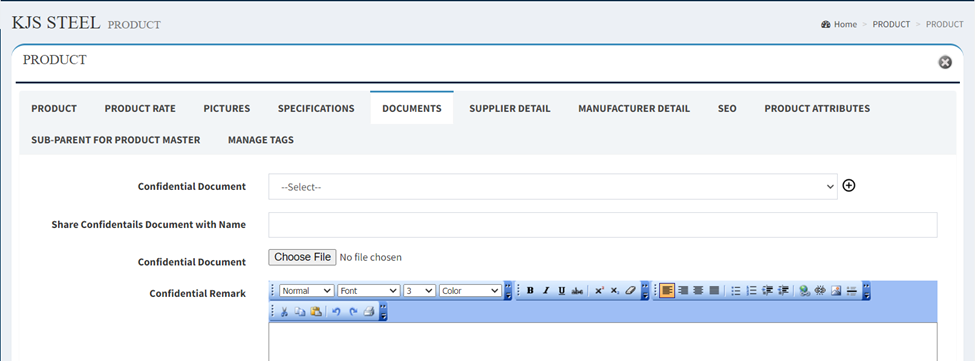Align text left in editor

(x=667, y=290)
